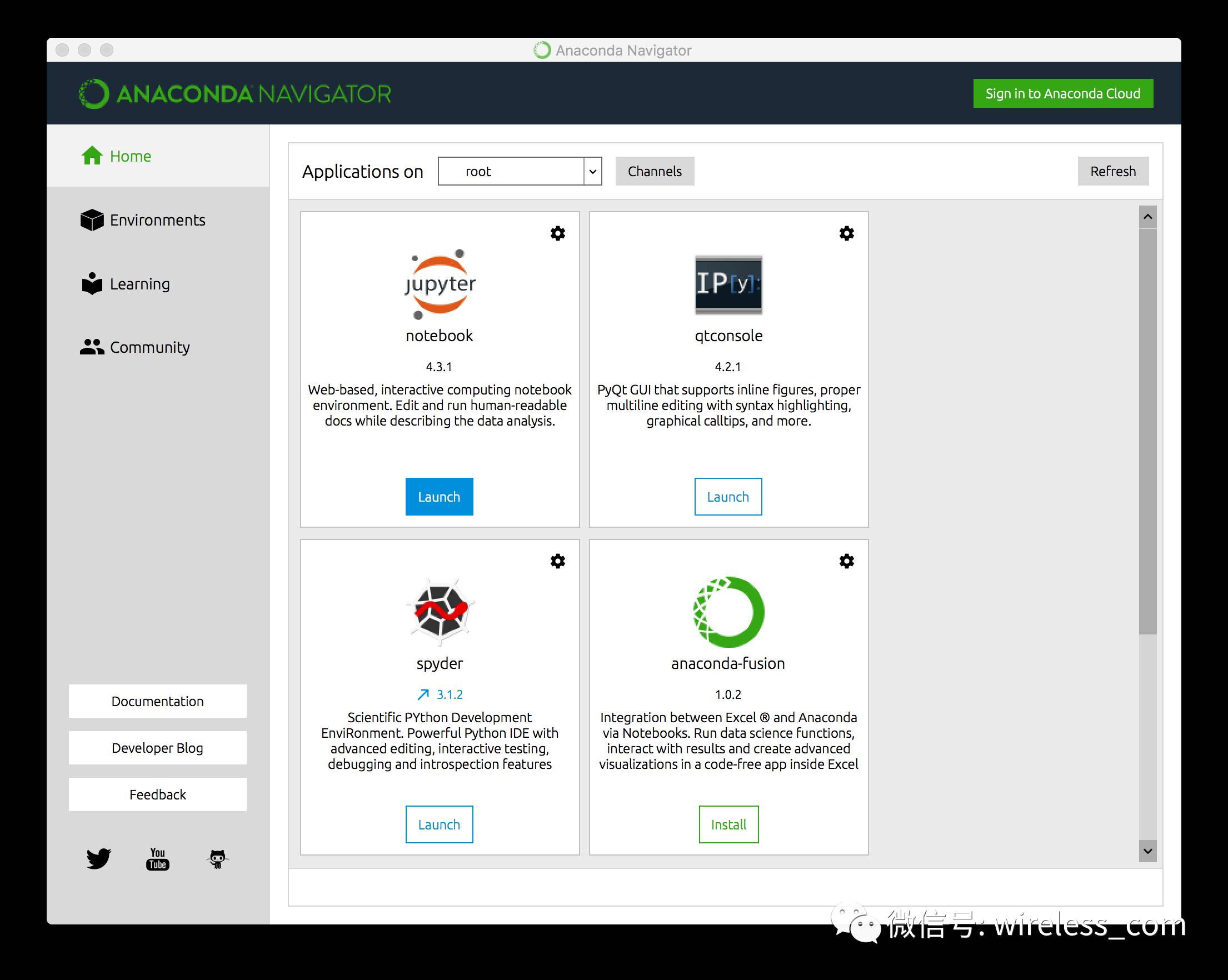Click the qtconsole IP[y] icon

point(727,284)
